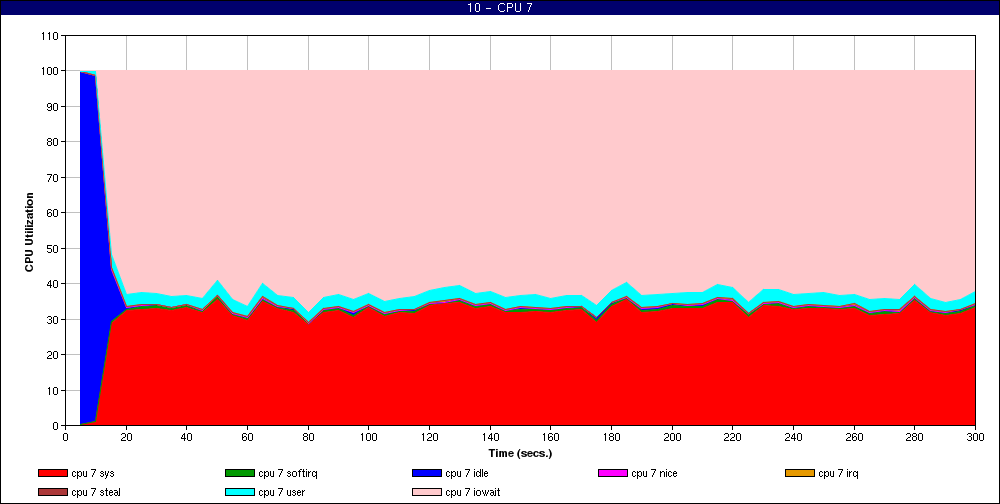Click the 'Time (secs.)' x-axis title

520,454
